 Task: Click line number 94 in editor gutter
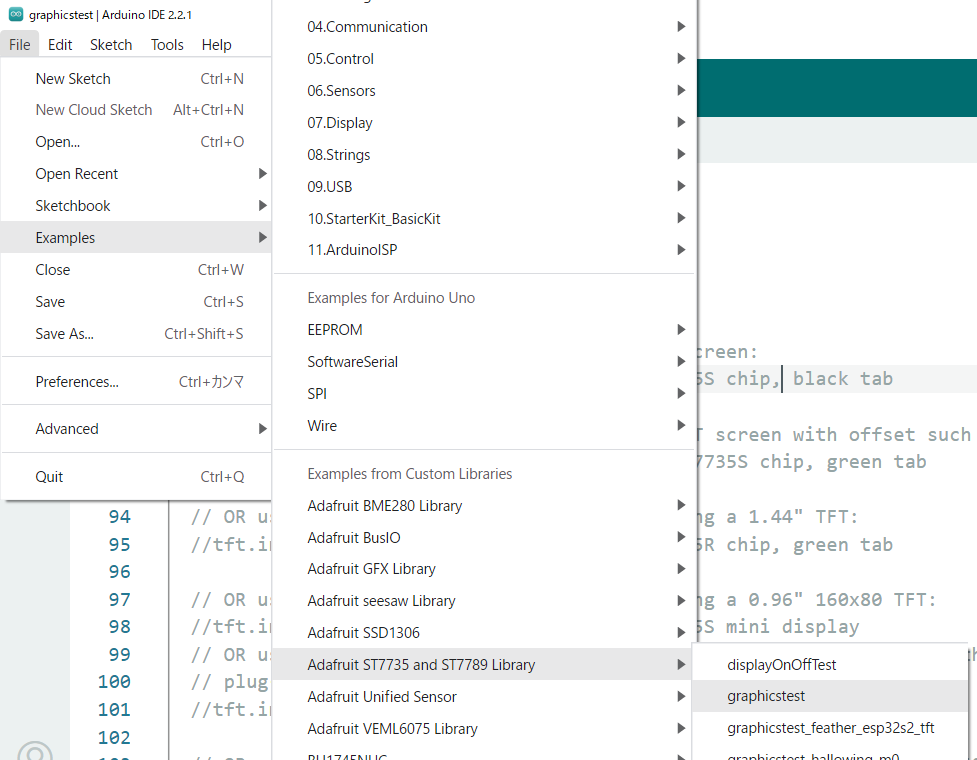(x=120, y=516)
